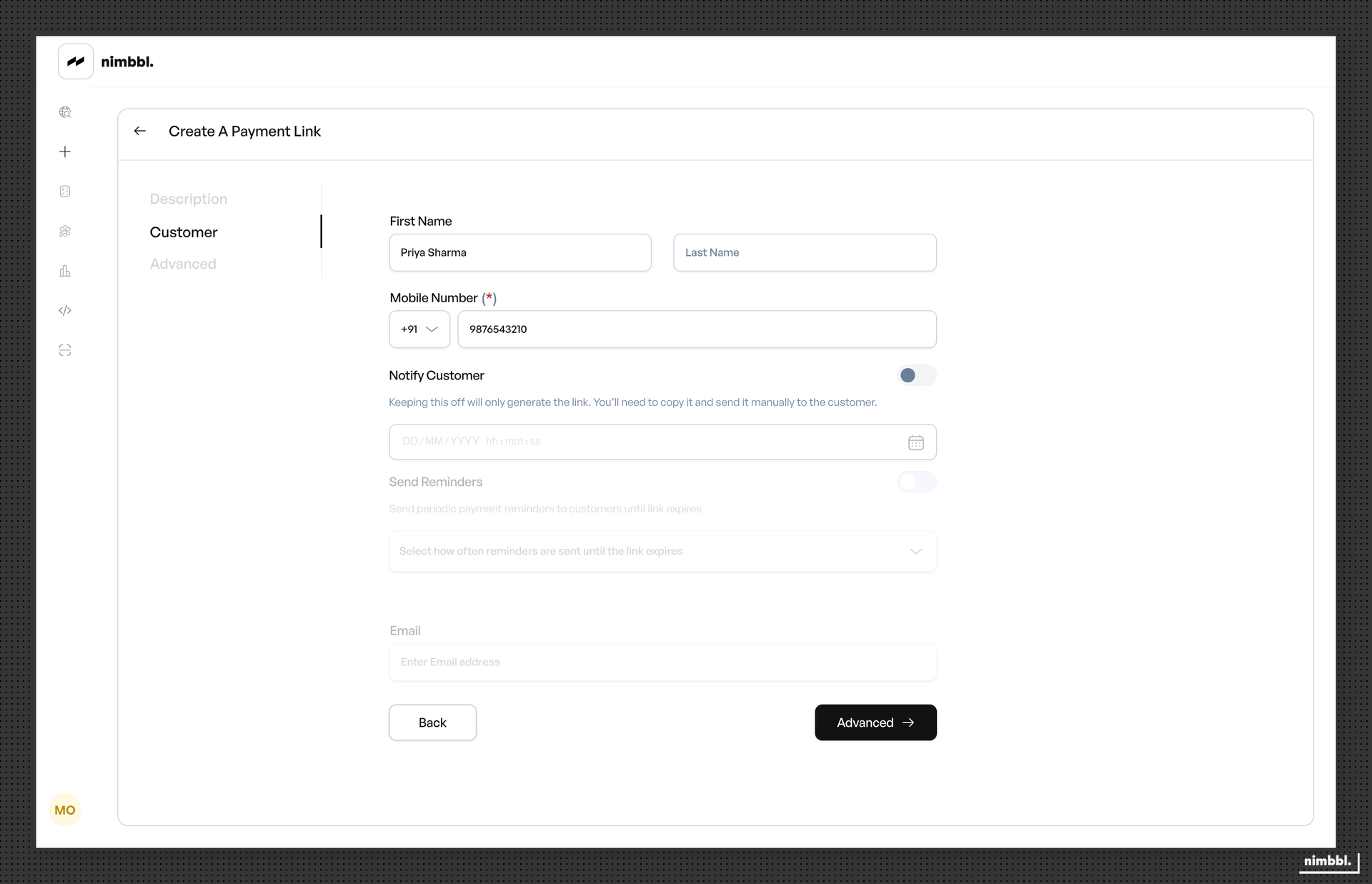
Task: Click the scan icon at the sidebar bottom
Action: click(x=65, y=350)
